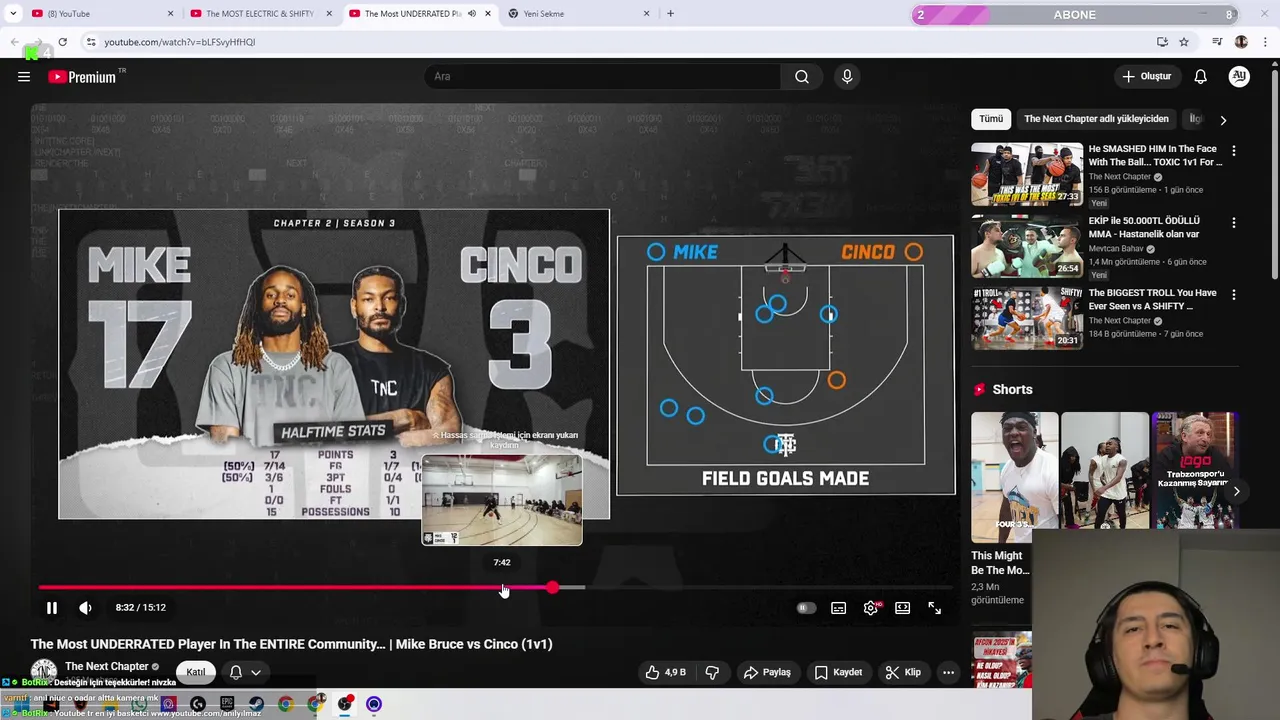Open a new browser tab with plus
The height and width of the screenshot is (720, 1280).
[670, 14]
